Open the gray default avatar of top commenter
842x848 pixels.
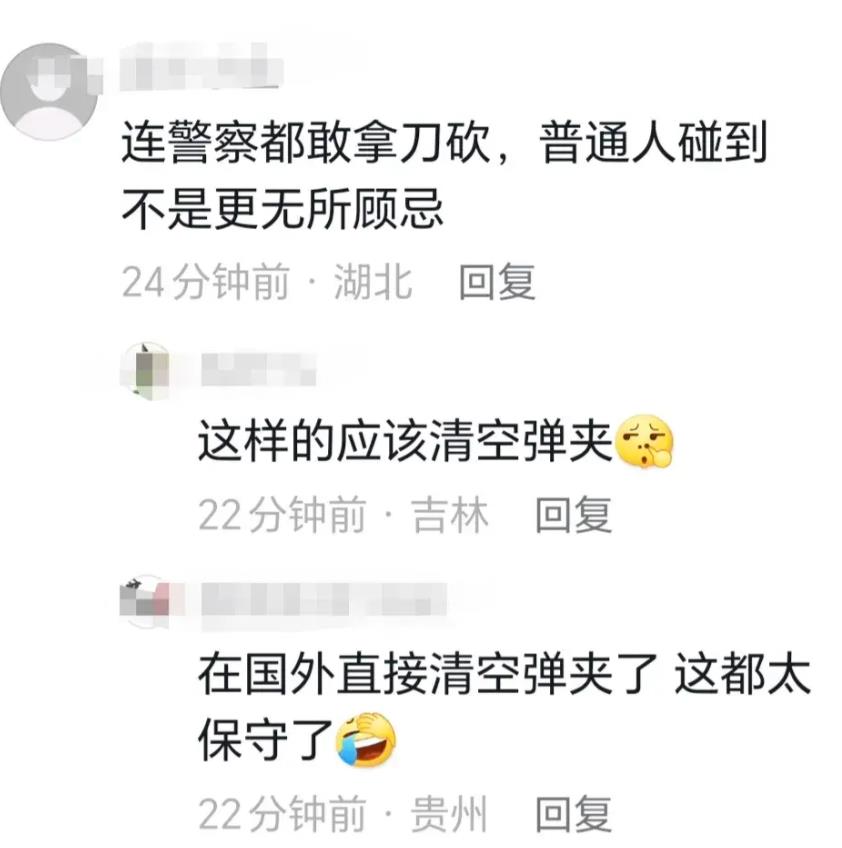49,91
